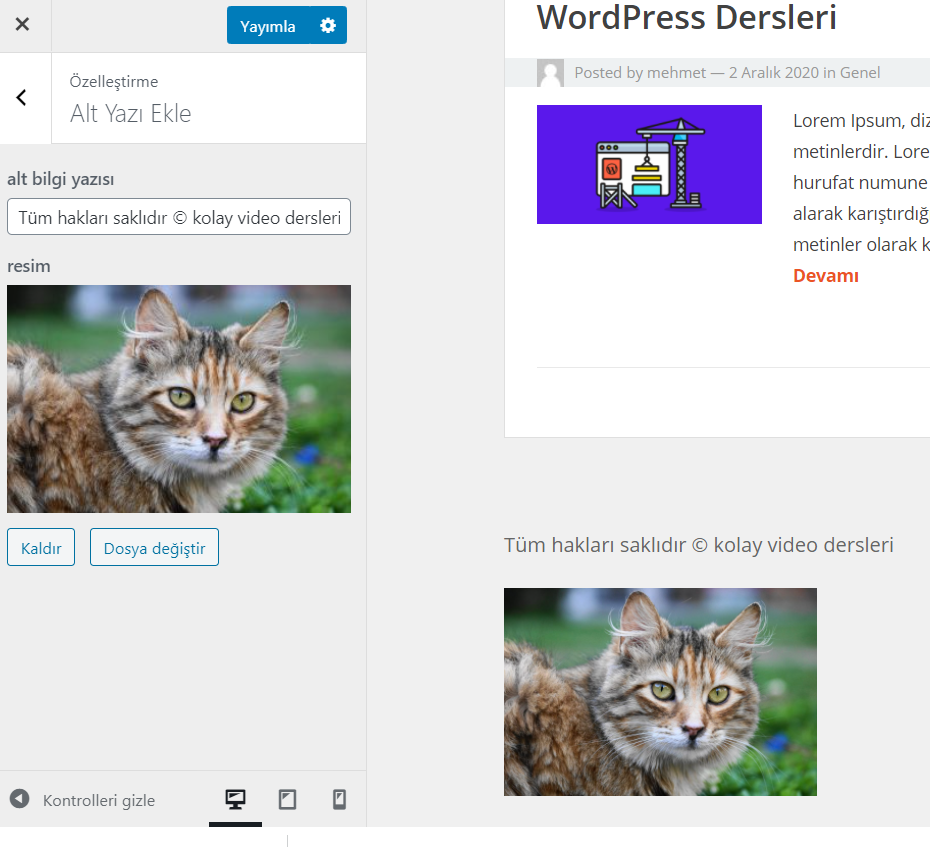Select the cat image in resim control
The height and width of the screenshot is (847, 930).
179,399
